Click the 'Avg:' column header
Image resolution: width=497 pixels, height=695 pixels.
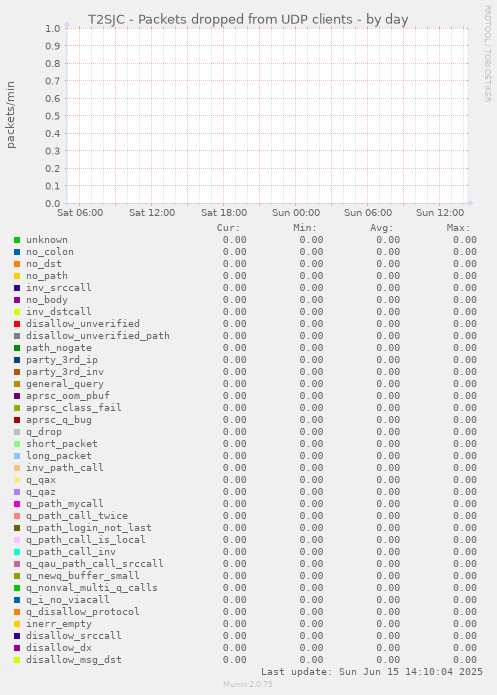(382, 228)
